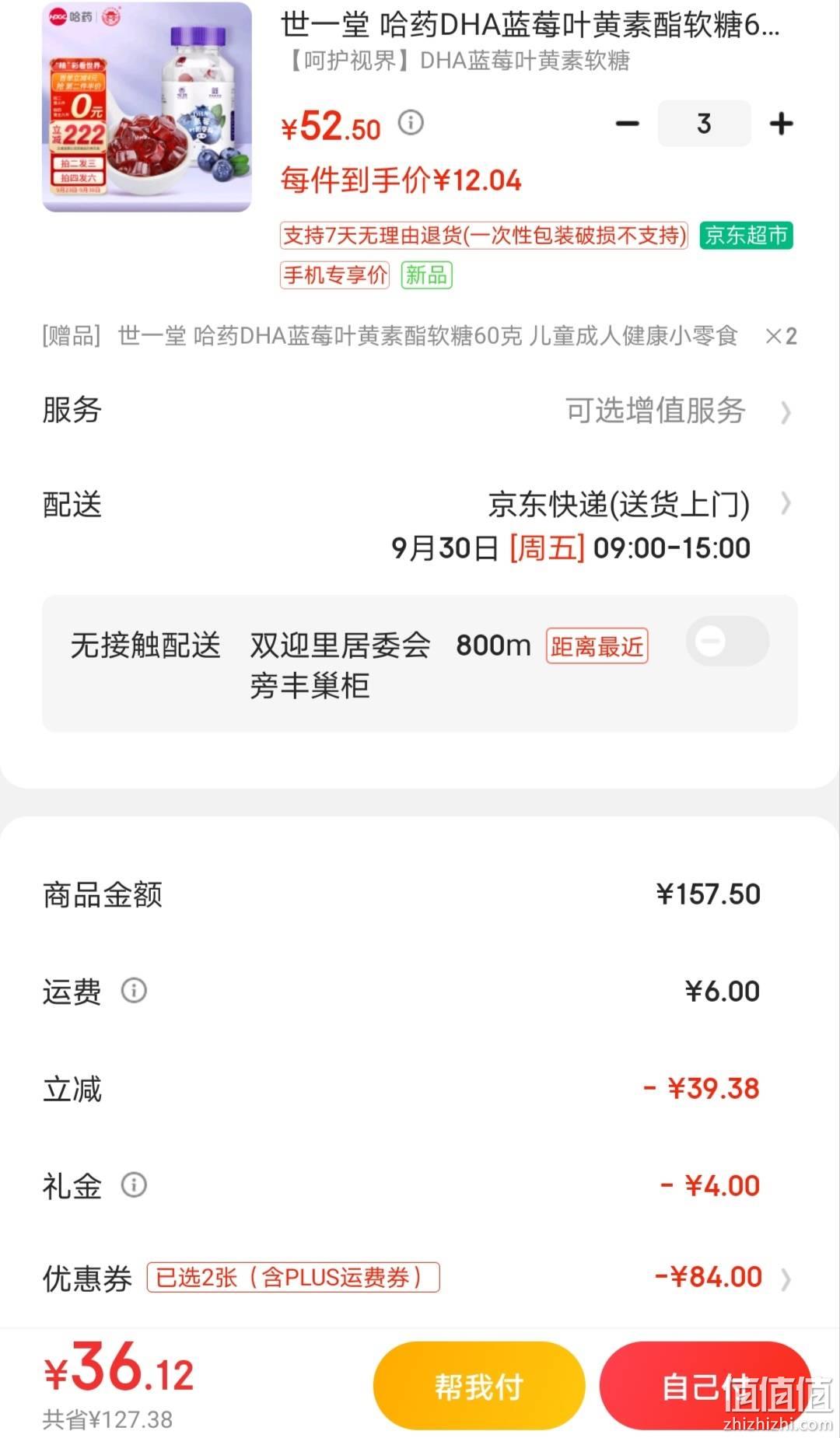Open the 赠品 gift item line
Image resolution: width=840 pixels, height=1438 pixels.
[x=419, y=336]
